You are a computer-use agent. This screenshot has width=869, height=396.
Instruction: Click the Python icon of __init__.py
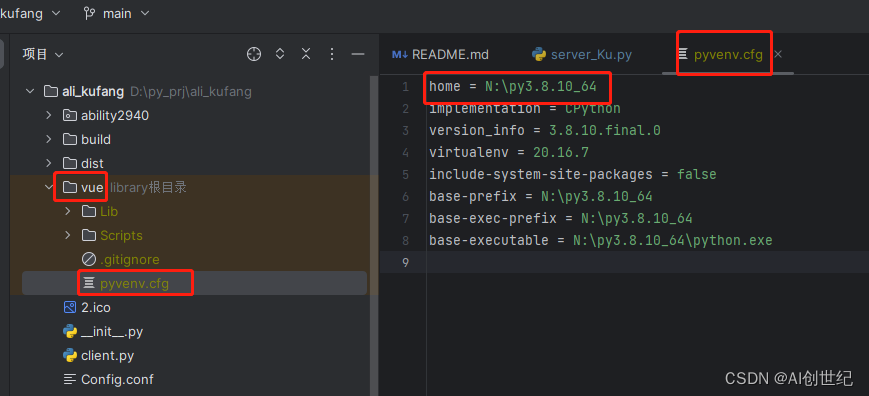click(70, 332)
